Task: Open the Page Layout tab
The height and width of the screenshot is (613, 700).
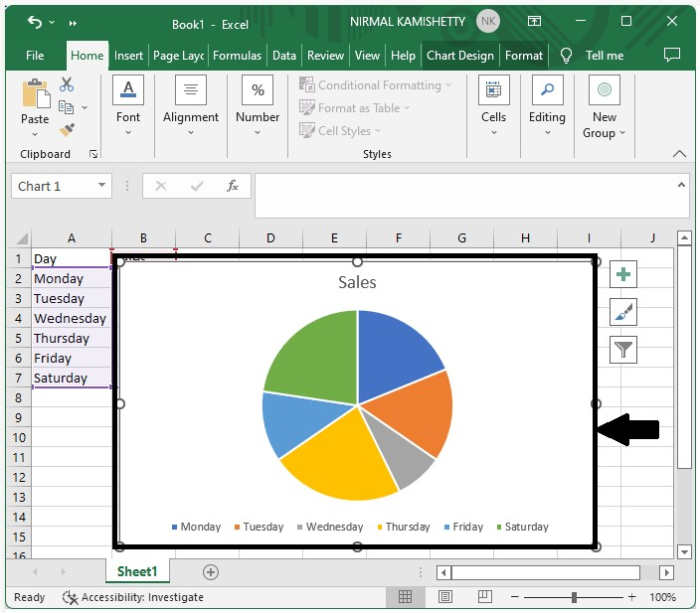Action: pyautogui.click(x=178, y=55)
